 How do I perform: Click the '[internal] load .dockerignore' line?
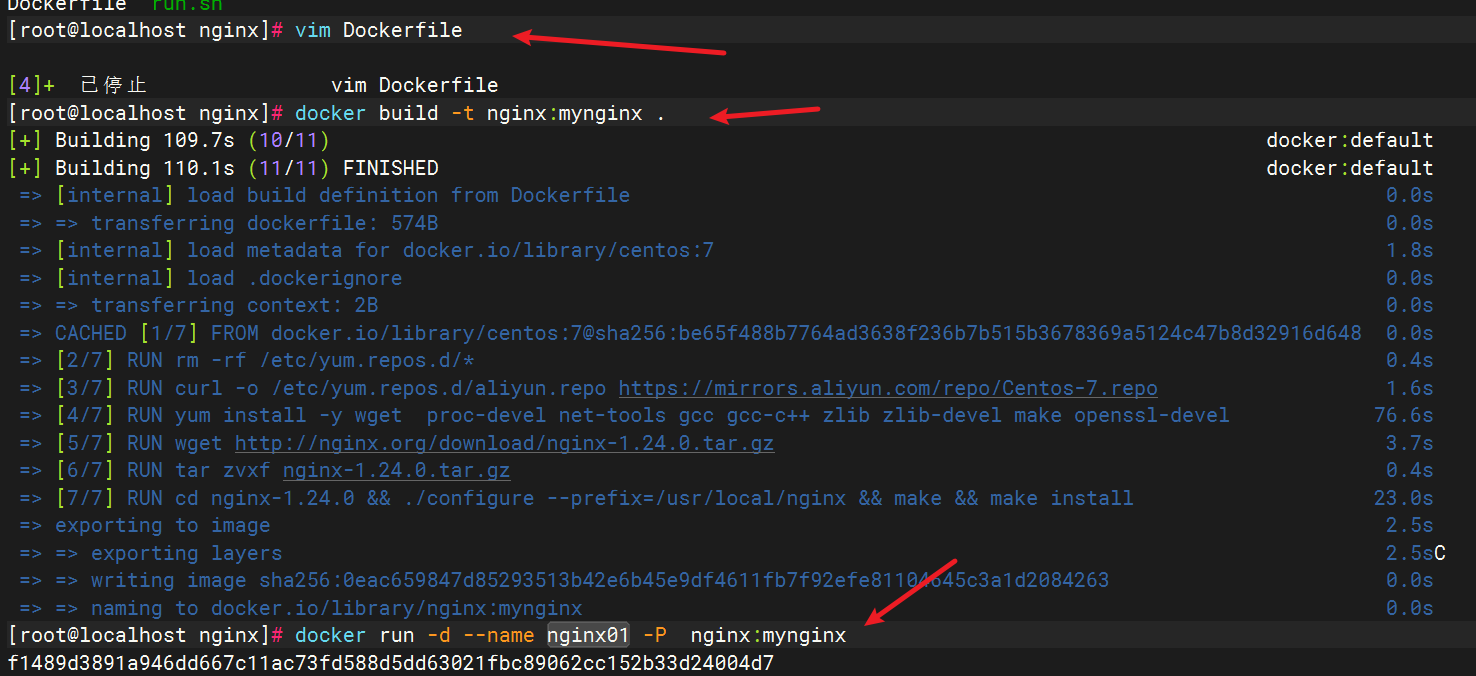(210, 278)
